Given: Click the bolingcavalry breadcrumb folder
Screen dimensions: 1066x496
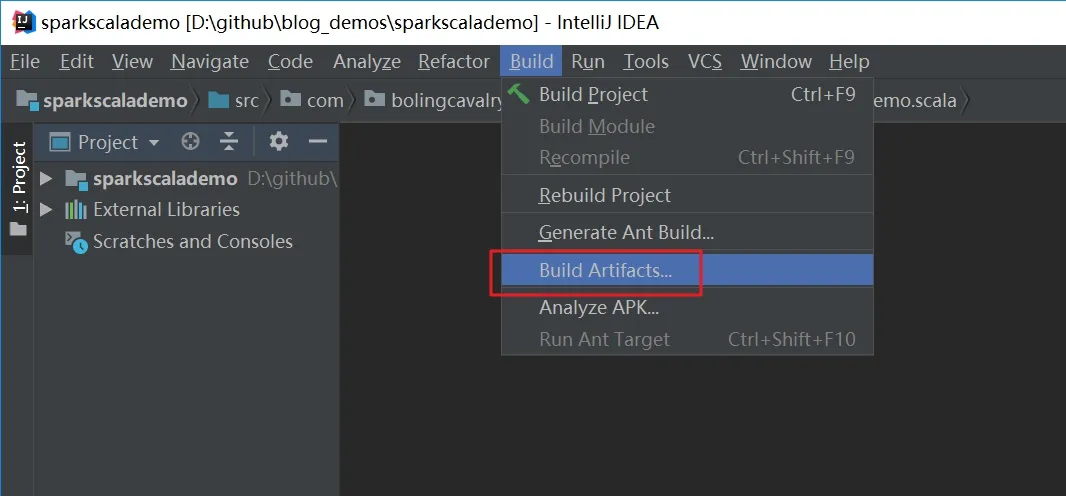Looking at the screenshot, I should click(x=440, y=100).
